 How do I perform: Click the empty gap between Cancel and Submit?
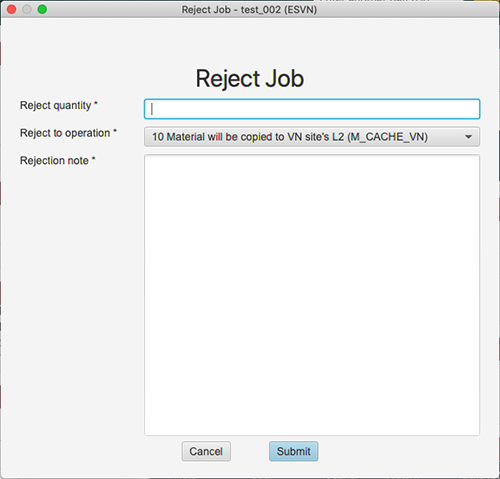[250, 451]
